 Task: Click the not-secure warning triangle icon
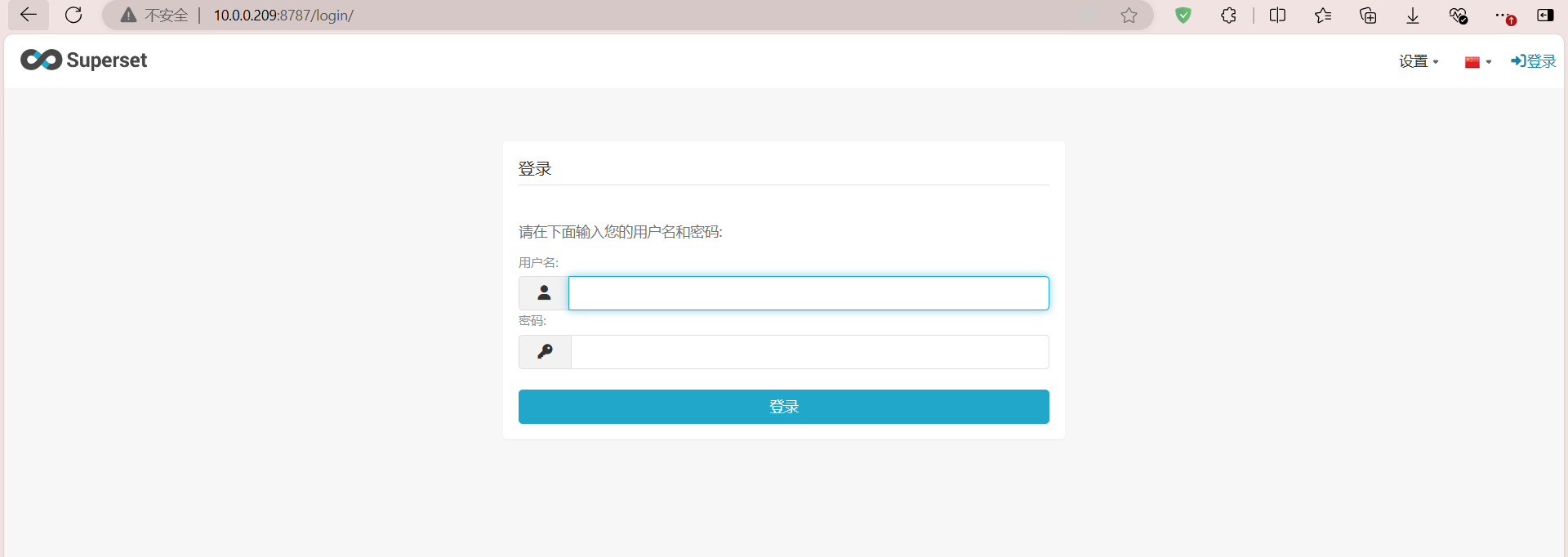[x=128, y=15]
